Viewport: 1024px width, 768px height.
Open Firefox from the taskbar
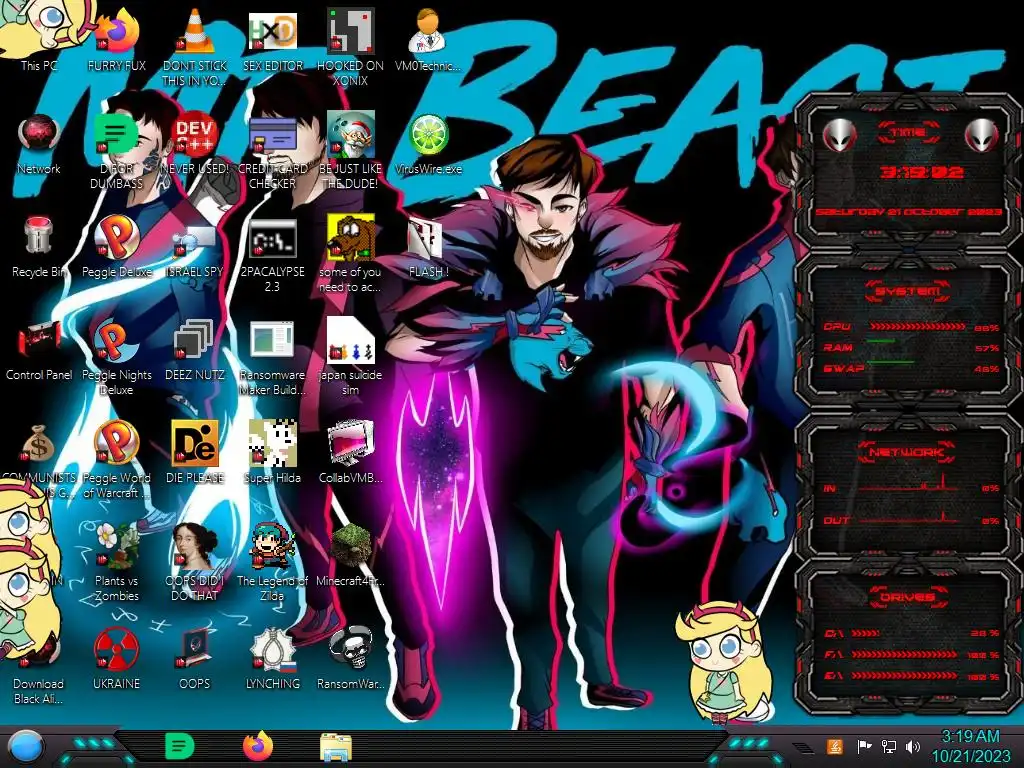257,746
